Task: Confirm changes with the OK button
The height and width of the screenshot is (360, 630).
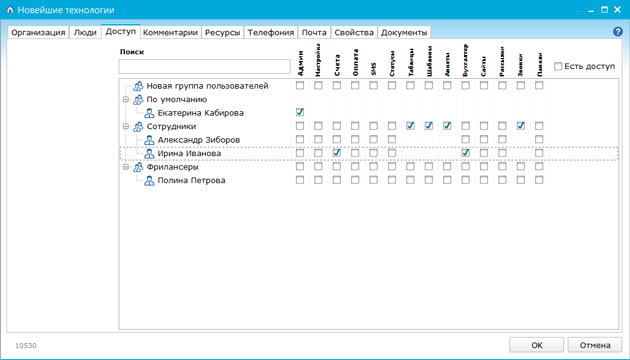Action: (537, 345)
